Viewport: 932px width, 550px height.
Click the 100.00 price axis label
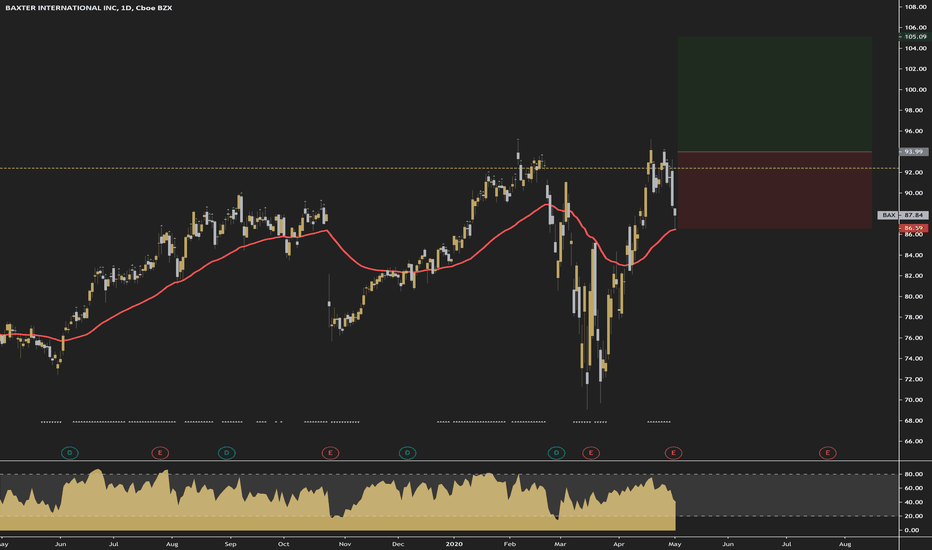coord(915,90)
